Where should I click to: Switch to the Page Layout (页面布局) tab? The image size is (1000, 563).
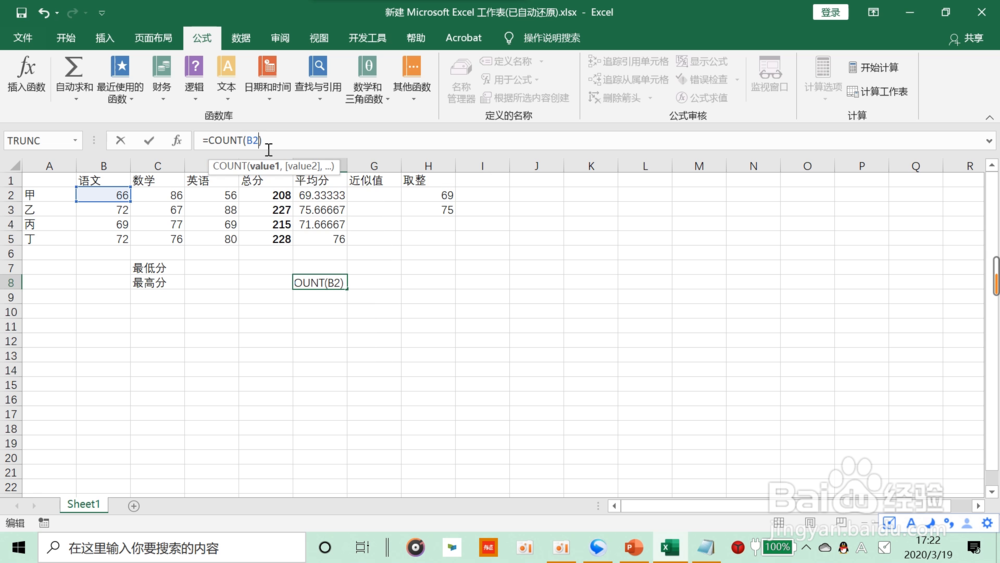coord(153,38)
